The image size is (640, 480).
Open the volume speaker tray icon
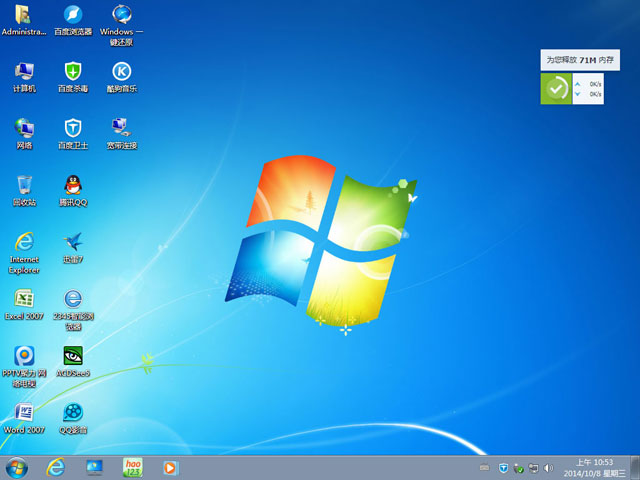coord(549,468)
